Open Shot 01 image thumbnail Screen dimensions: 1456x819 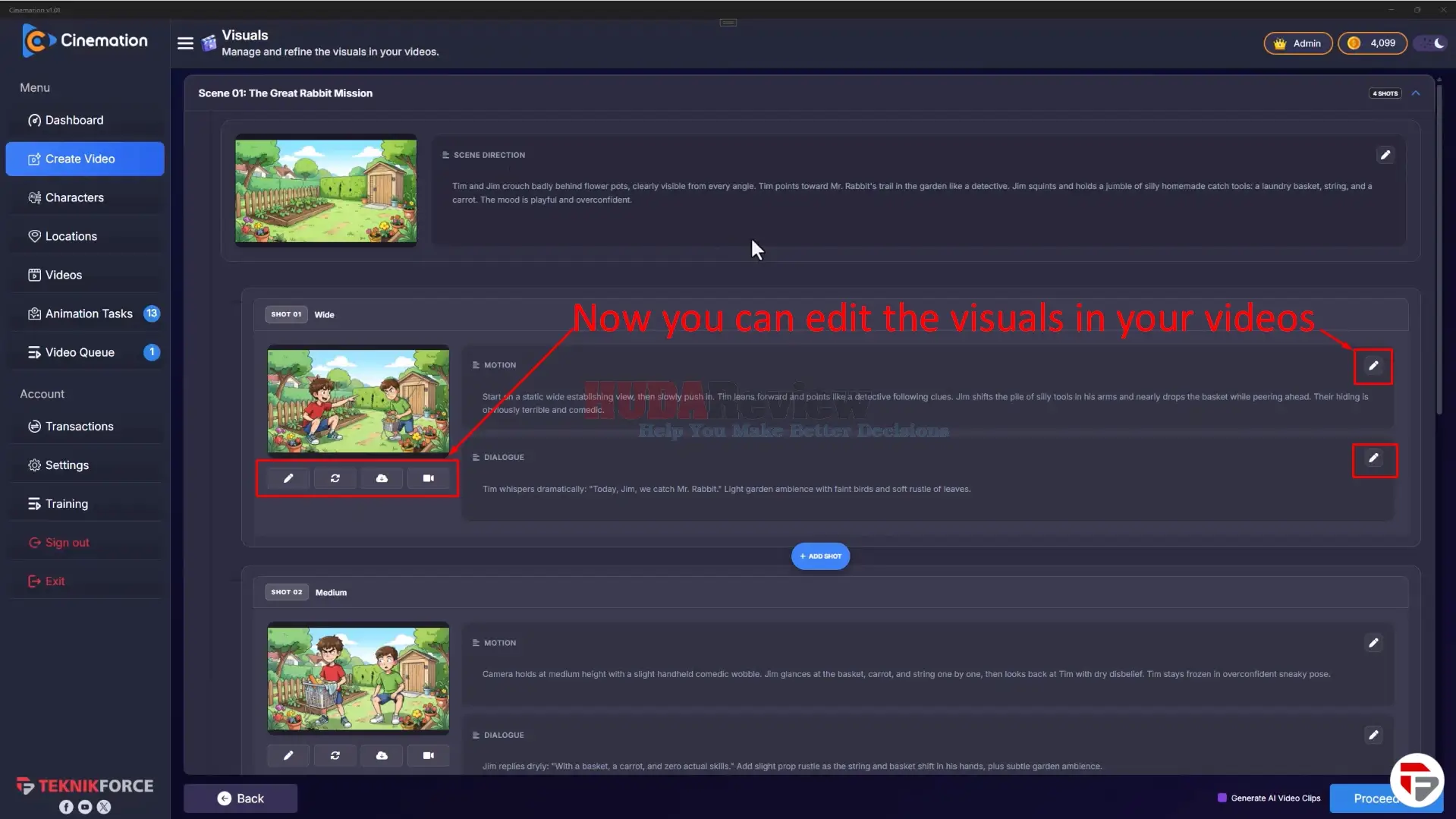[358, 401]
